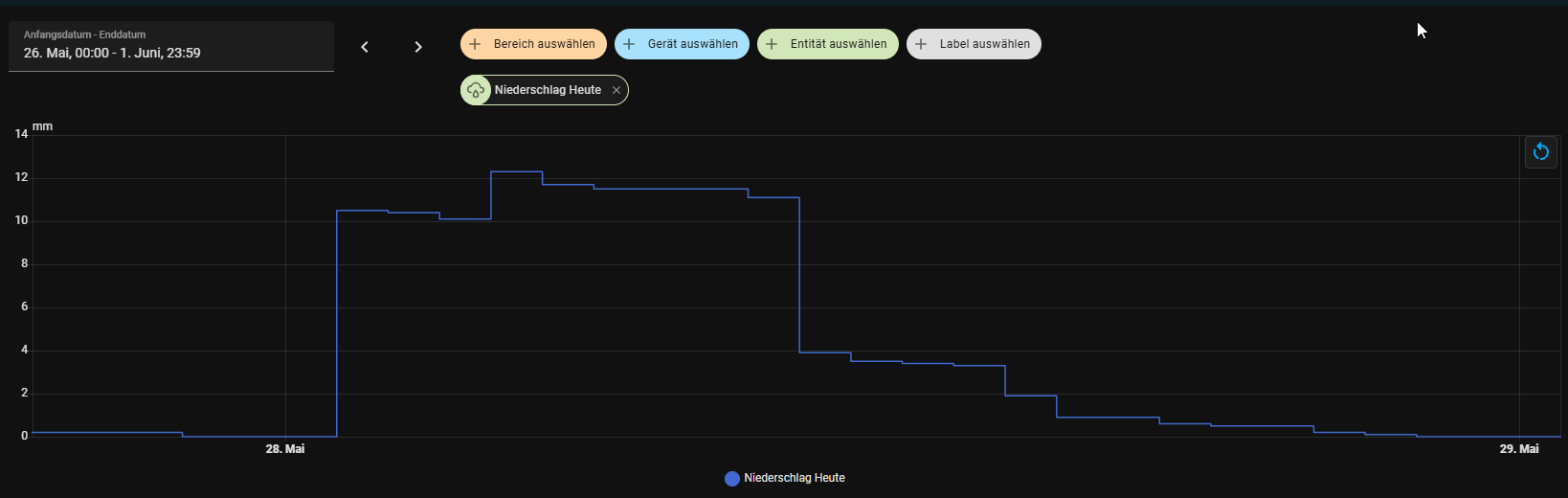1568x498 pixels.
Task: Go to the previous date range
Action: click(365, 47)
